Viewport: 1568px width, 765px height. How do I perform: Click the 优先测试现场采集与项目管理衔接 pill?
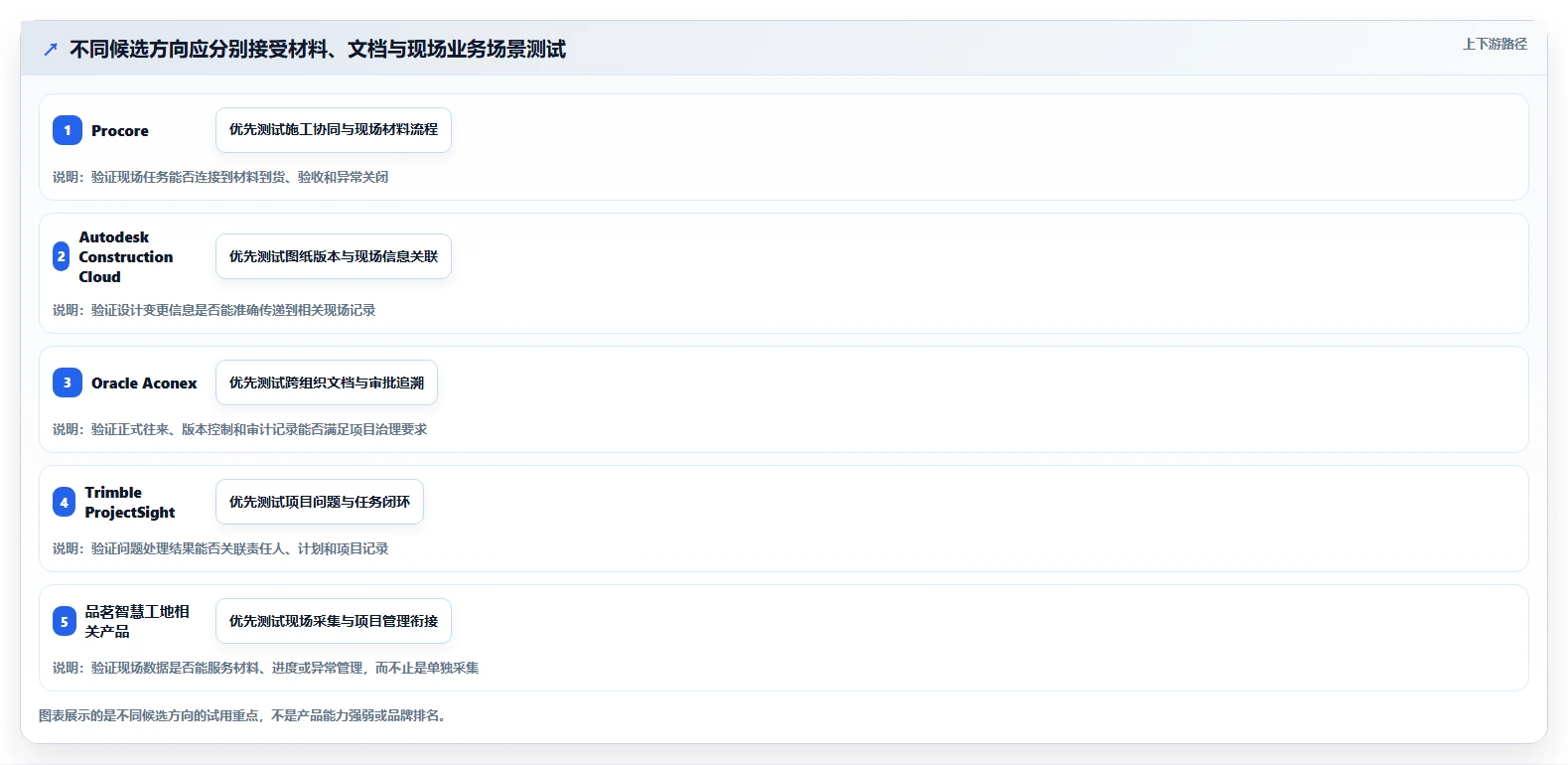point(334,621)
